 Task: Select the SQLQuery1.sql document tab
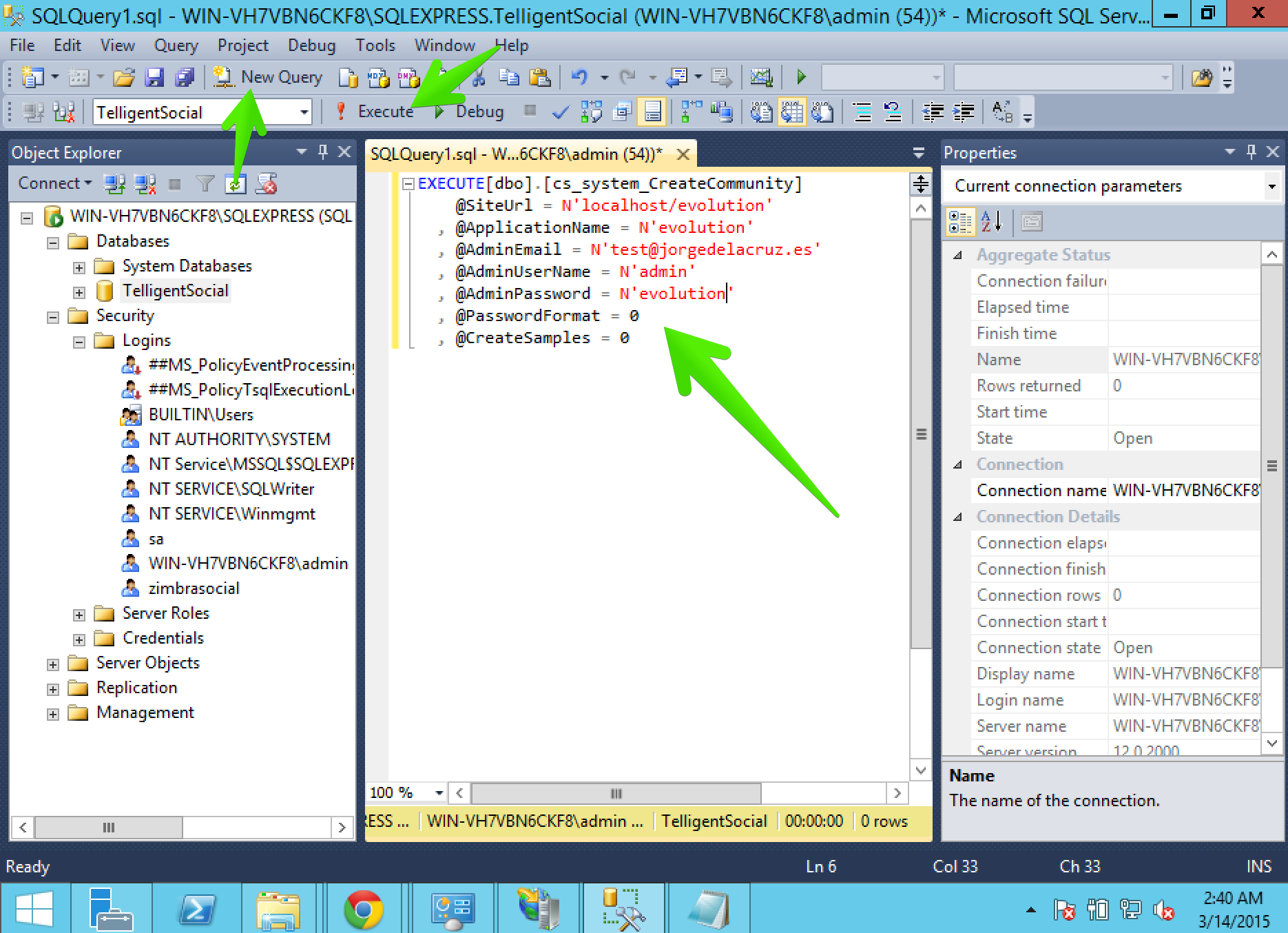(517, 154)
